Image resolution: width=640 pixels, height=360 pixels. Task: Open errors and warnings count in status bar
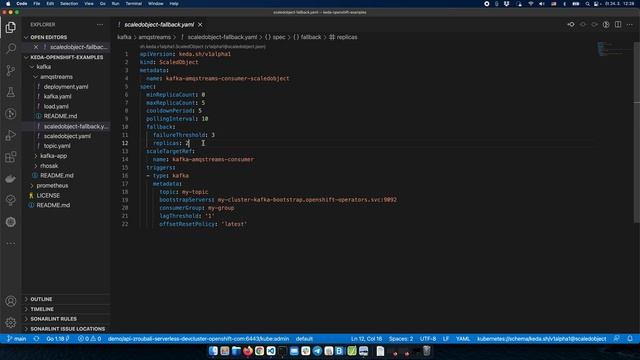tap(89, 339)
